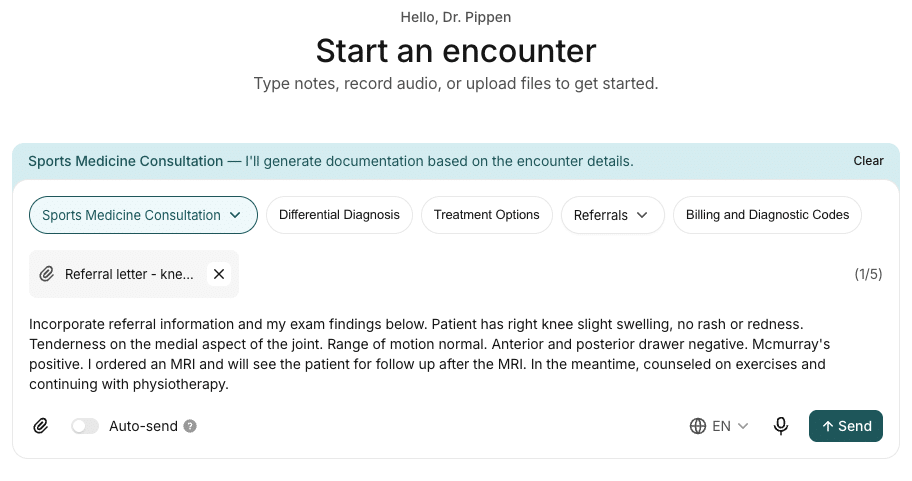Click the Referrals chevron arrow
The image size is (912, 481).
click(642, 215)
